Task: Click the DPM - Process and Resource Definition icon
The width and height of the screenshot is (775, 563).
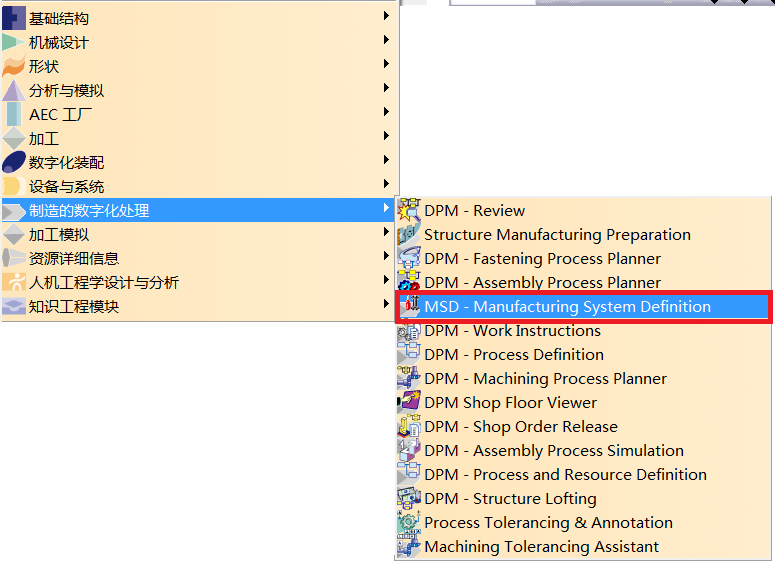Action: (x=409, y=474)
